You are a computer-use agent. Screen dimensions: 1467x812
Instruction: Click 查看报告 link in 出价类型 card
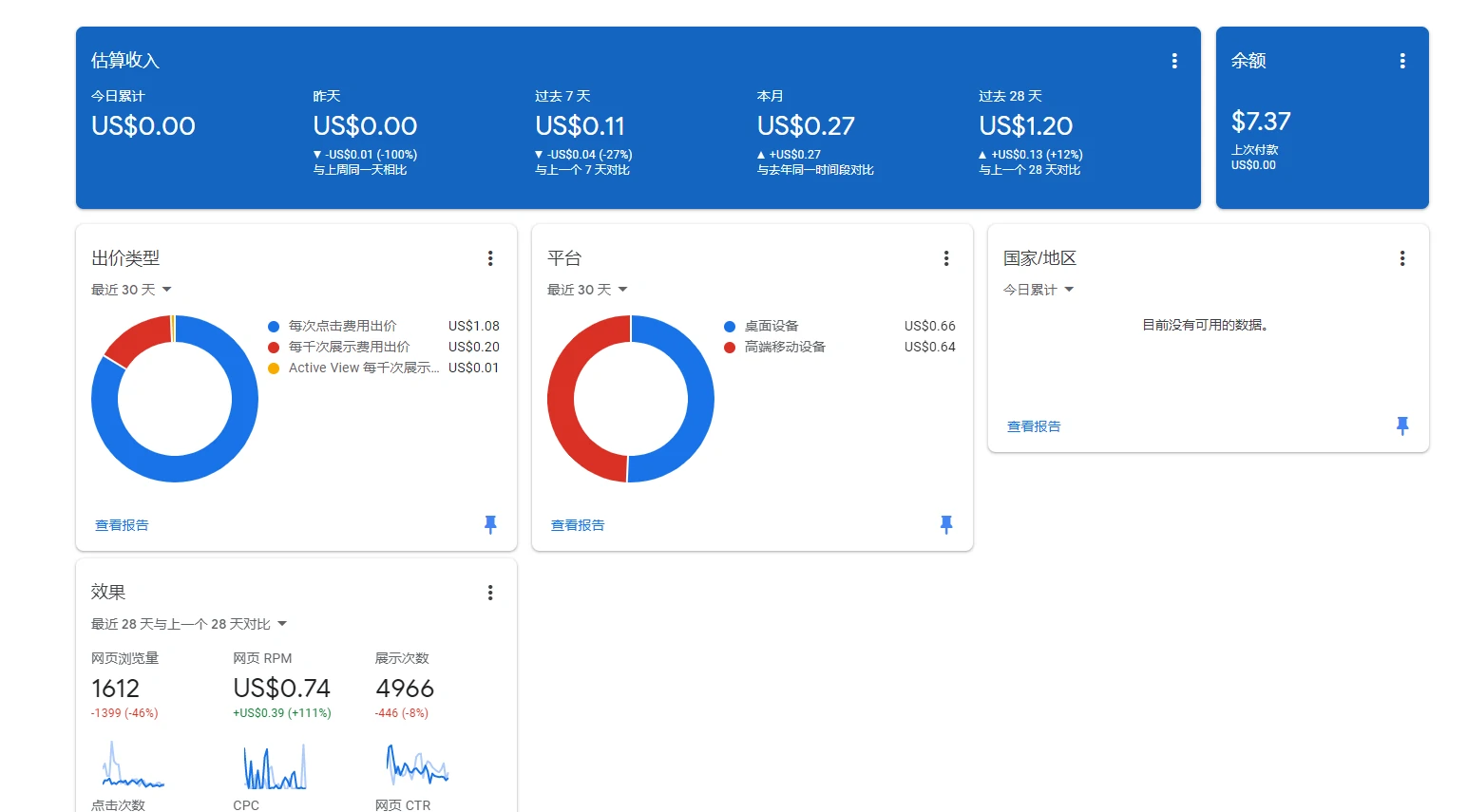[122, 525]
